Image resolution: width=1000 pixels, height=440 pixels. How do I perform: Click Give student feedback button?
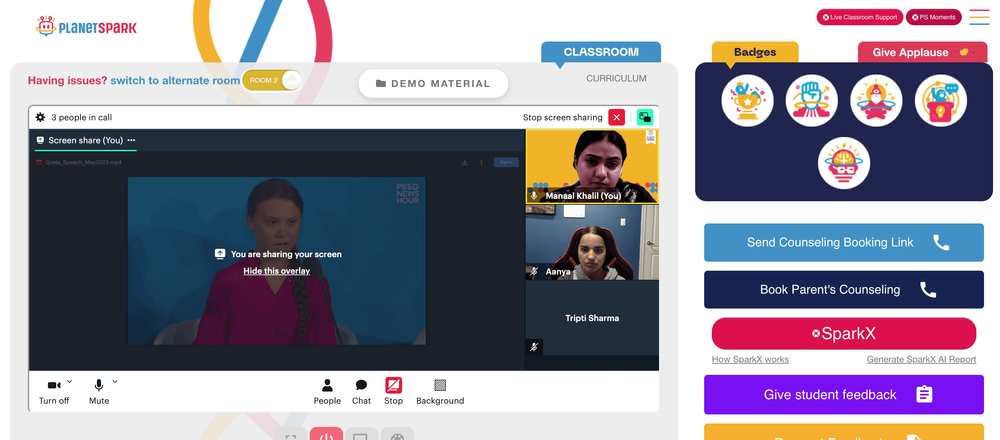point(844,395)
